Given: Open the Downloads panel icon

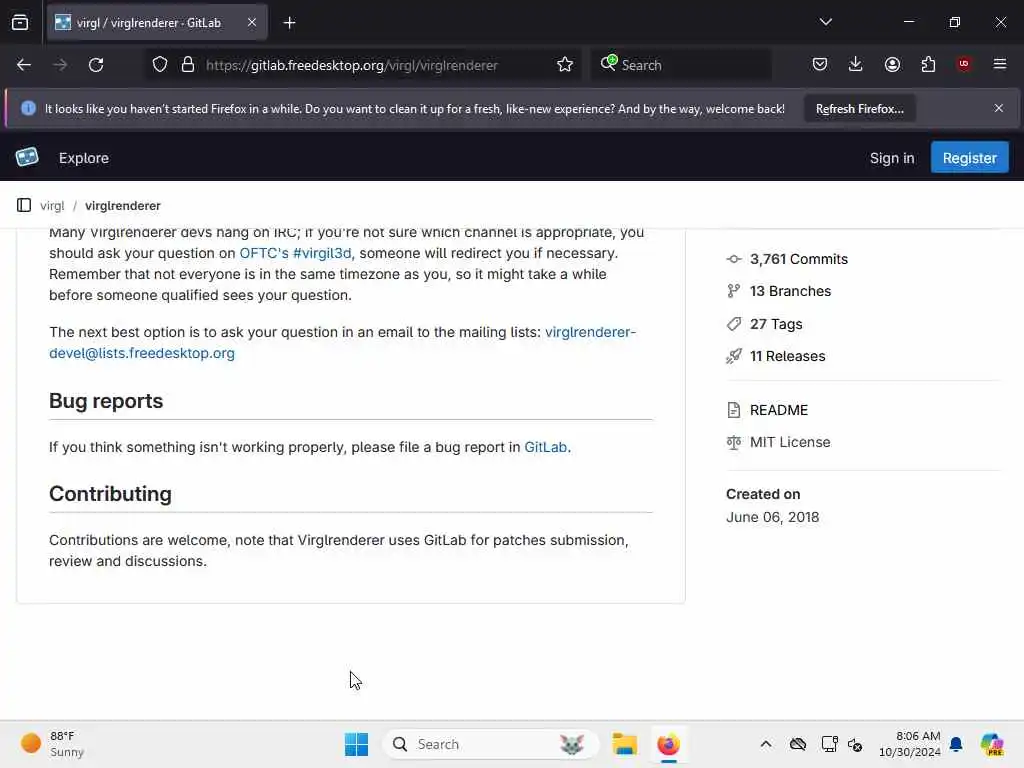Looking at the screenshot, I should [856, 64].
